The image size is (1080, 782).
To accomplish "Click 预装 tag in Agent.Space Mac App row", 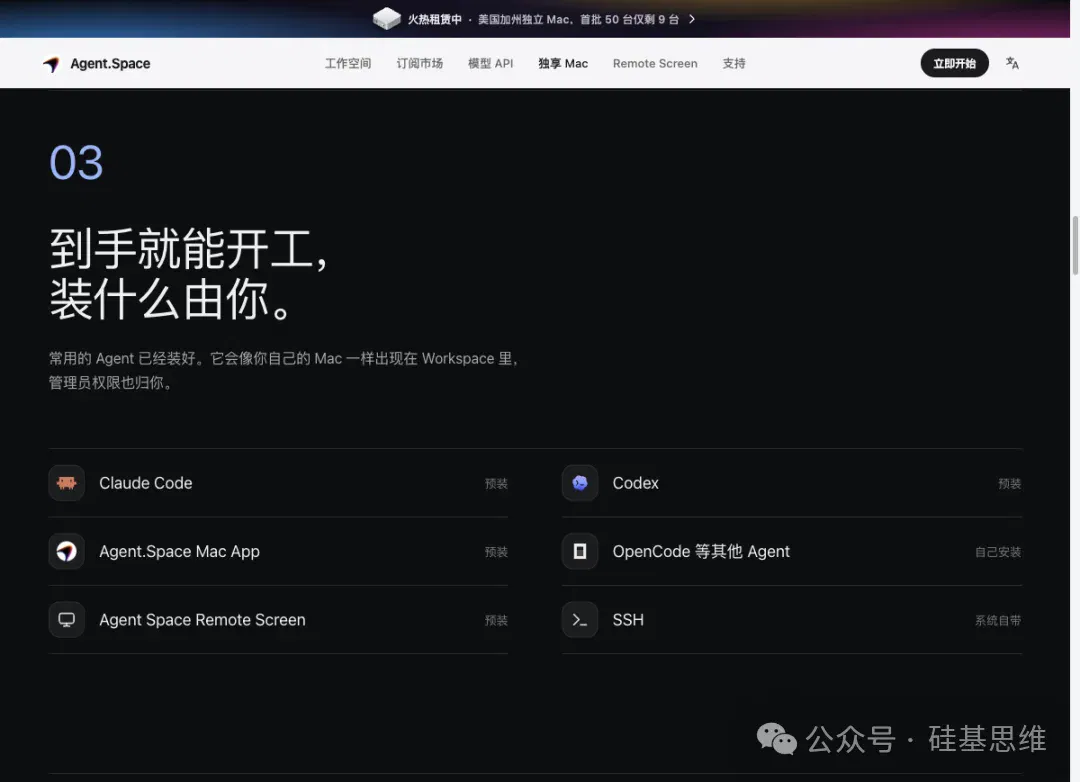I will click(x=496, y=552).
